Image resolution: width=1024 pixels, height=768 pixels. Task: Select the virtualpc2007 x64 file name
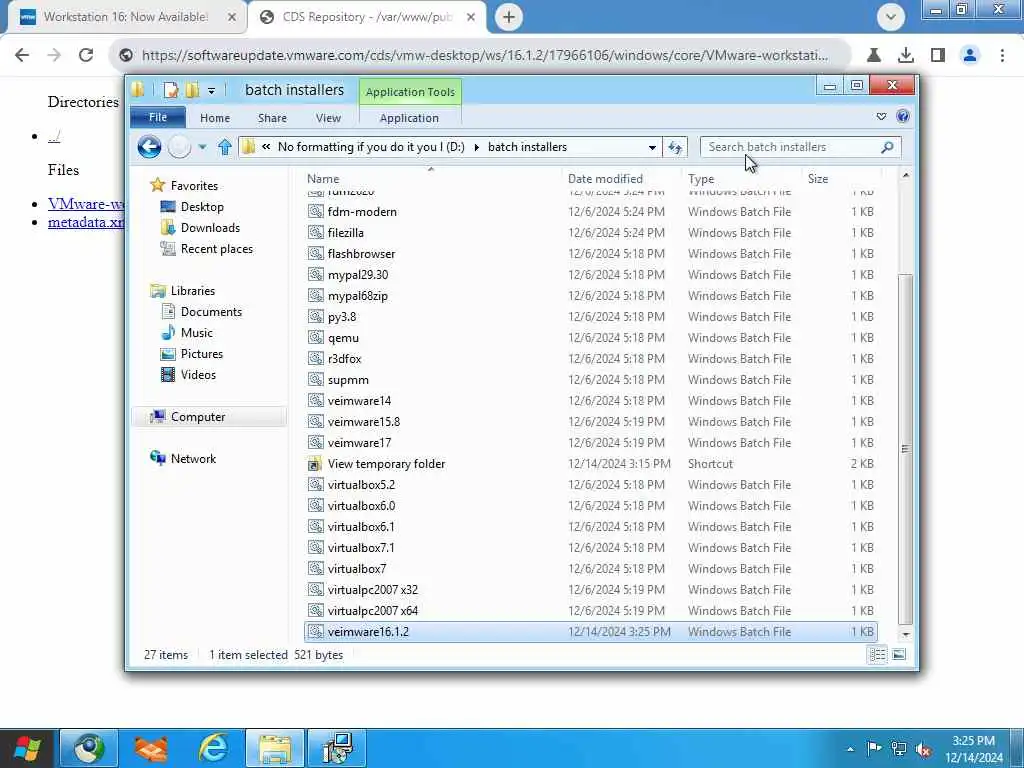pyautogui.click(x=373, y=611)
